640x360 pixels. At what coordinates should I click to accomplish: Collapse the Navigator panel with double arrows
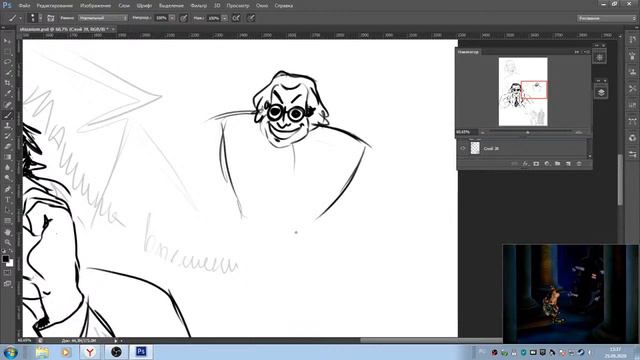(x=577, y=52)
